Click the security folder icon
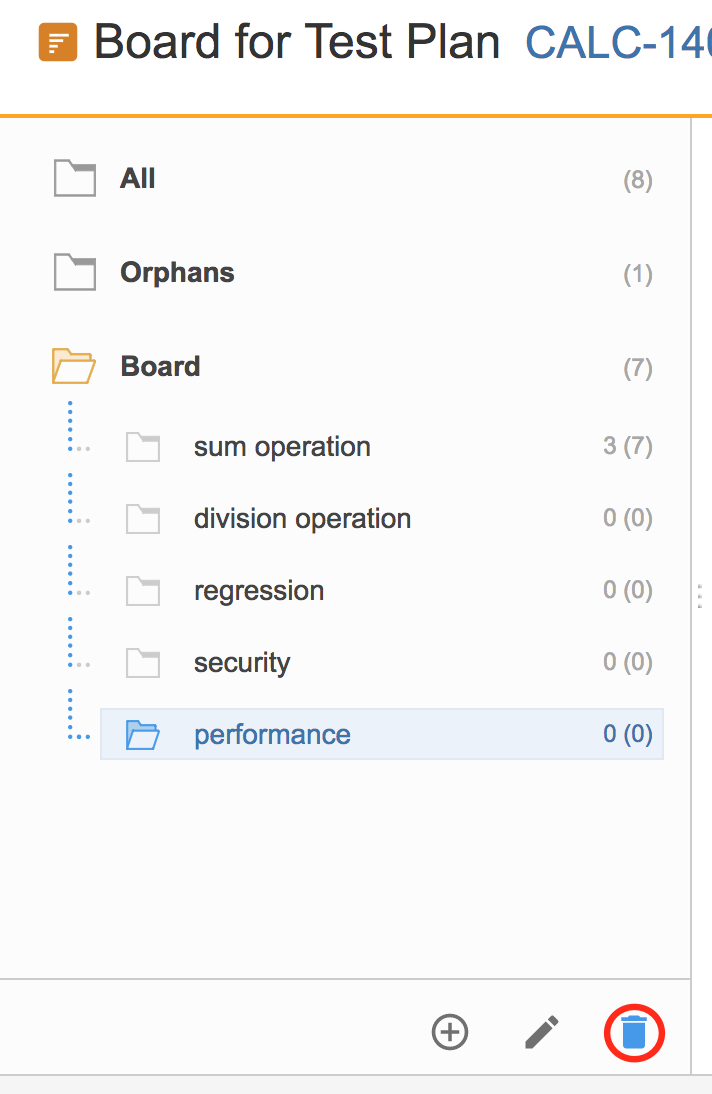Viewport: 712px width, 1094px height. pos(143,663)
